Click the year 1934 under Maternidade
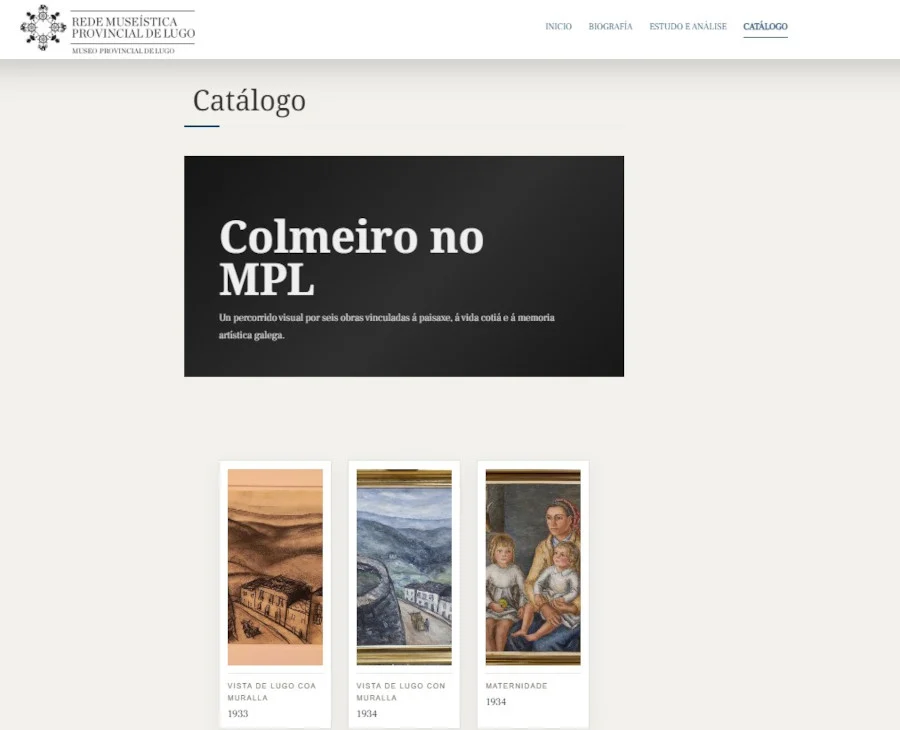This screenshot has height=730, width=900. pos(496,702)
